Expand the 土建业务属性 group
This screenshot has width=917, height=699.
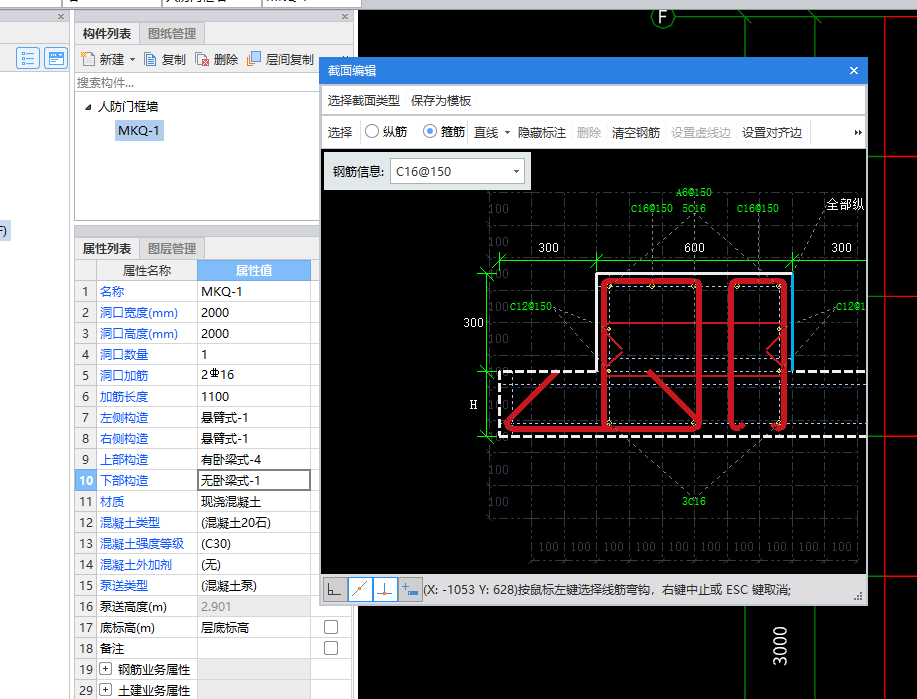pyautogui.click(x=106, y=690)
